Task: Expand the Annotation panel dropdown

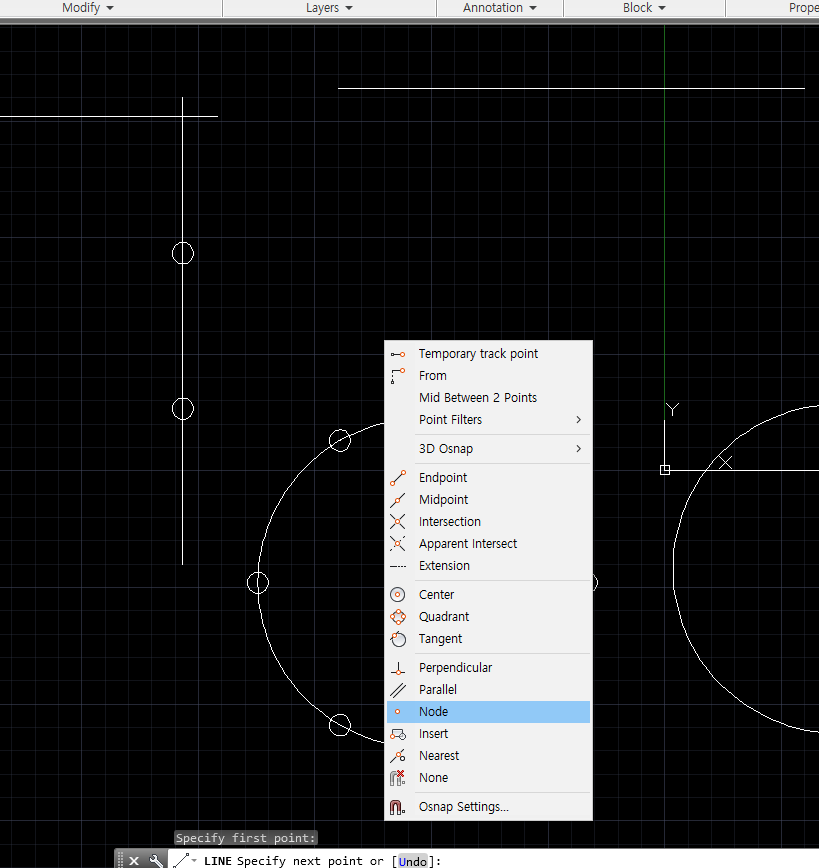Action: point(533,8)
